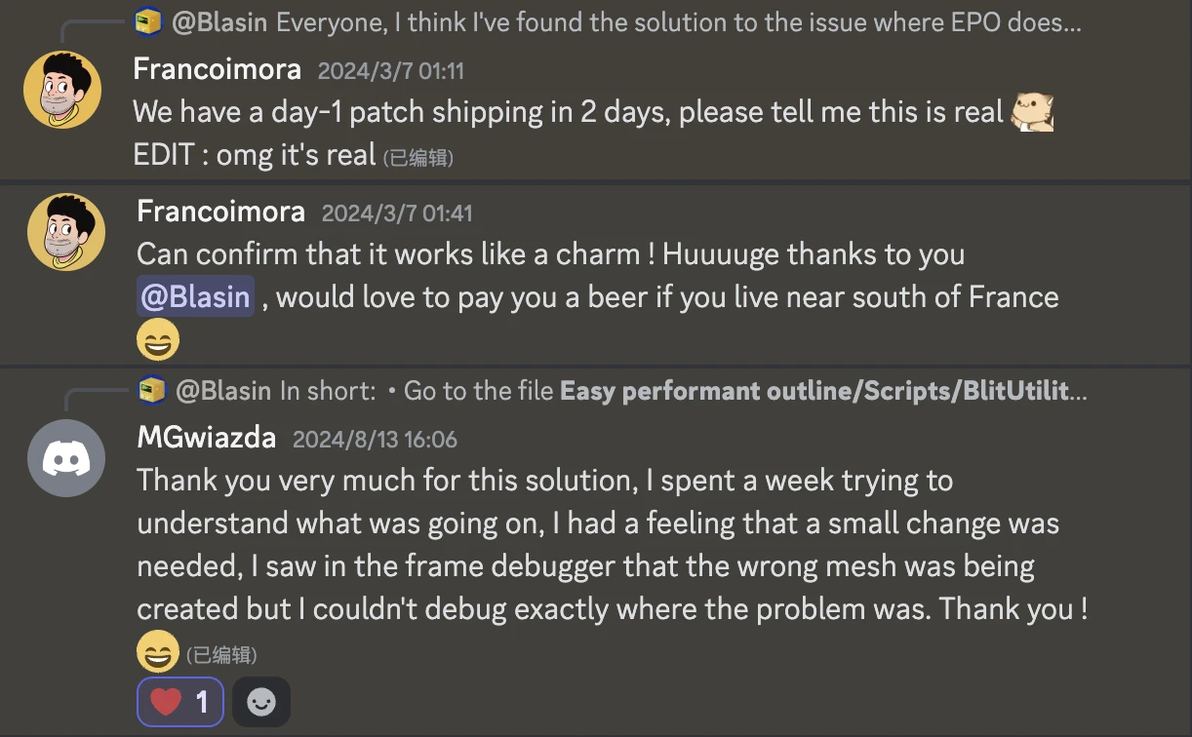Click Francoimora's avatar on the 01:11 message
This screenshot has height=737, width=1192.
[x=62, y=90]
